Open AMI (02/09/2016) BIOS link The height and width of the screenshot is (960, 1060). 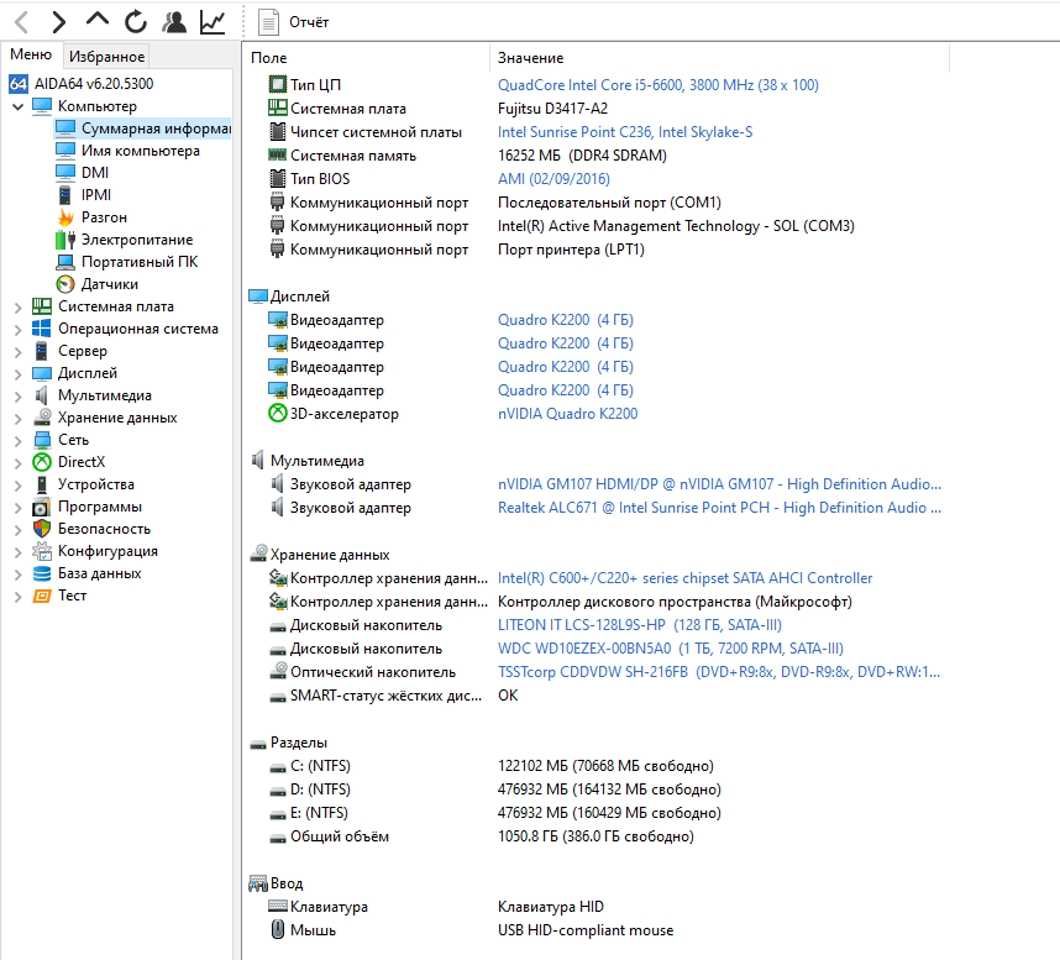[554, 179]
